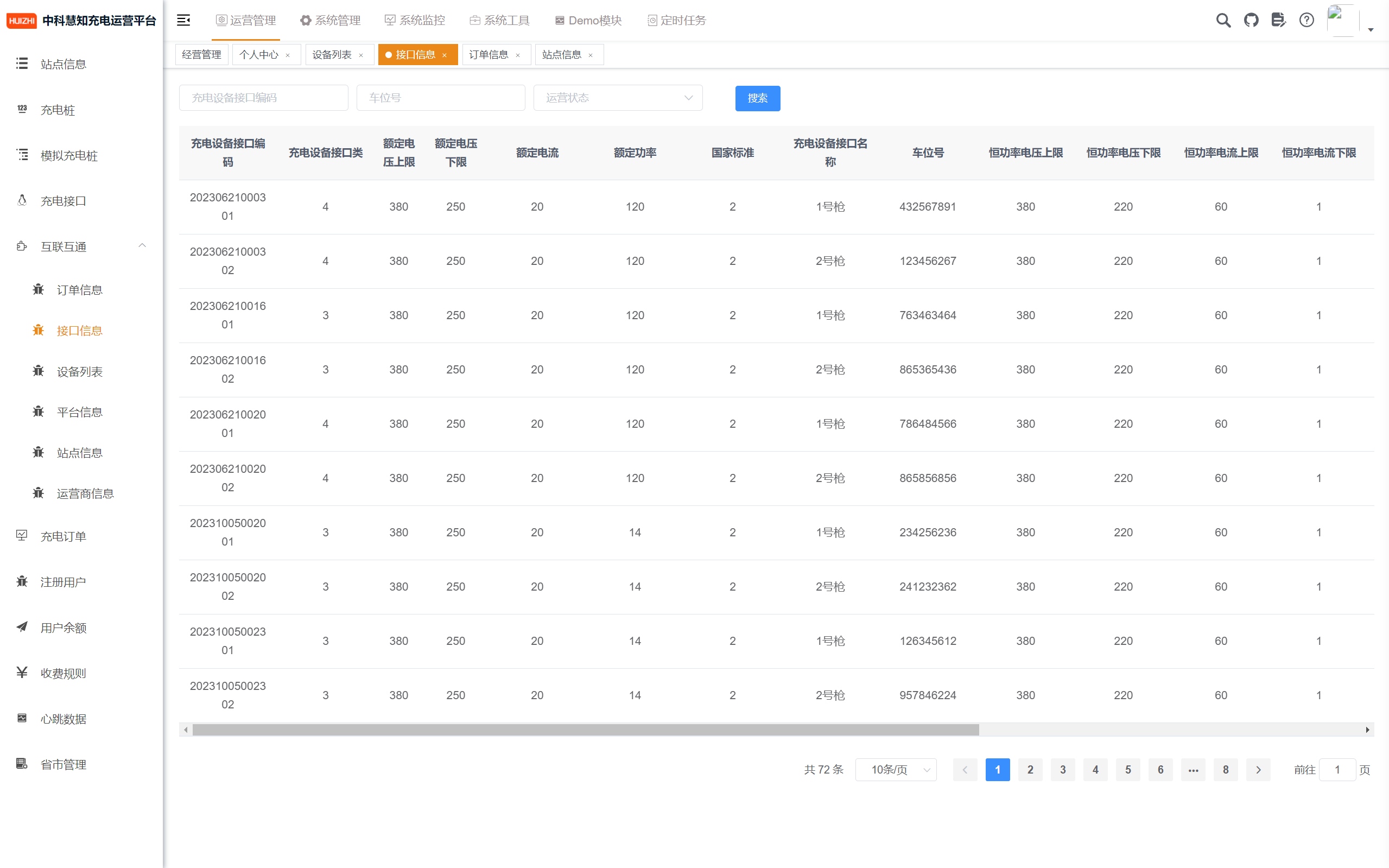Click the blue 搜索 button

click(758, 98)
